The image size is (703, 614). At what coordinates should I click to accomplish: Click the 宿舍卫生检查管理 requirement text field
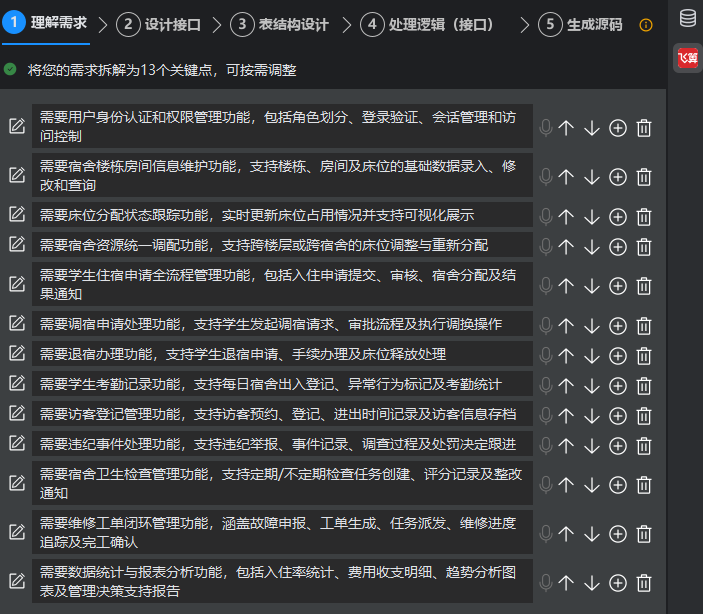click(282, 483)
